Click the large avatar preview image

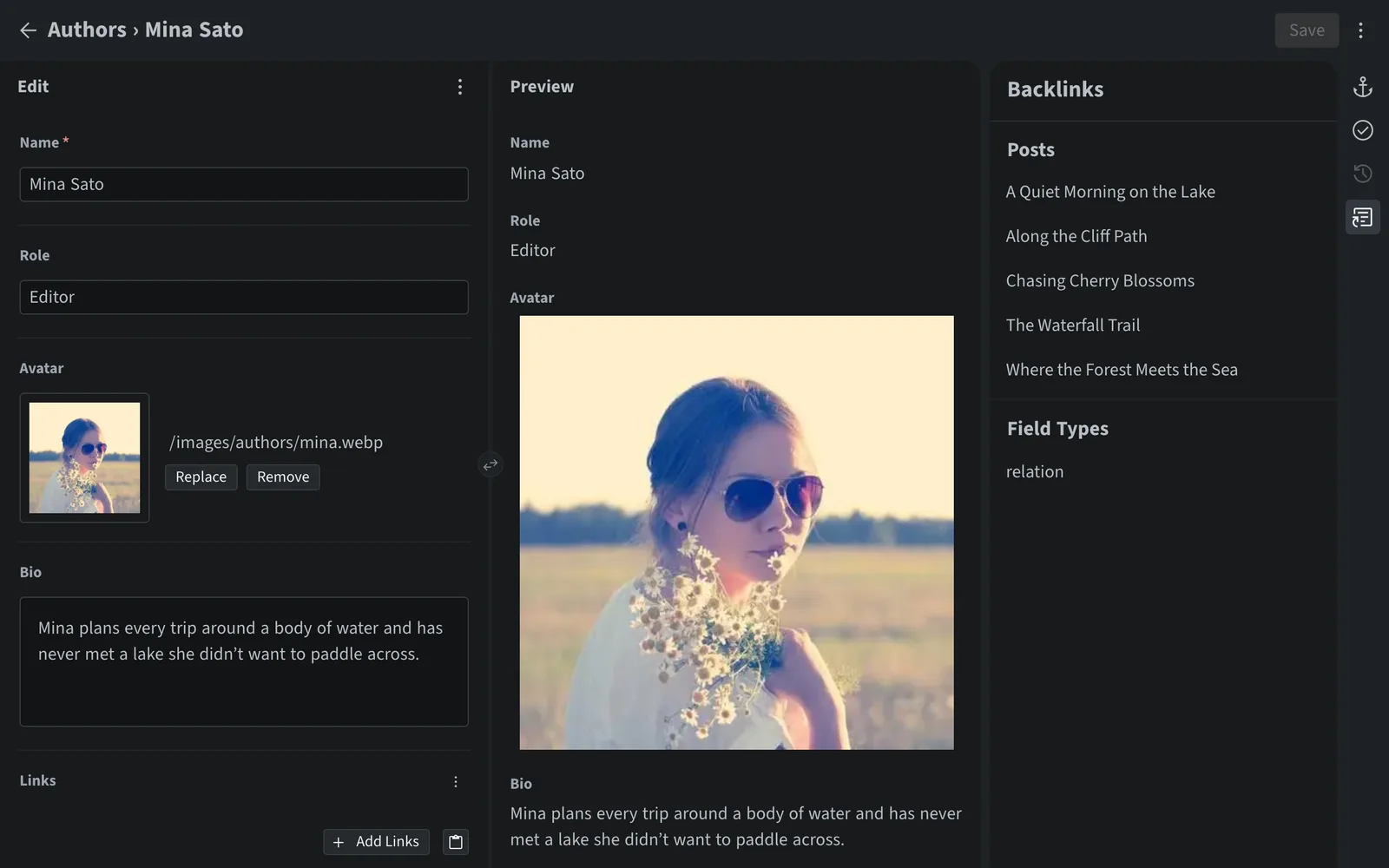click(x=736, y=532)
